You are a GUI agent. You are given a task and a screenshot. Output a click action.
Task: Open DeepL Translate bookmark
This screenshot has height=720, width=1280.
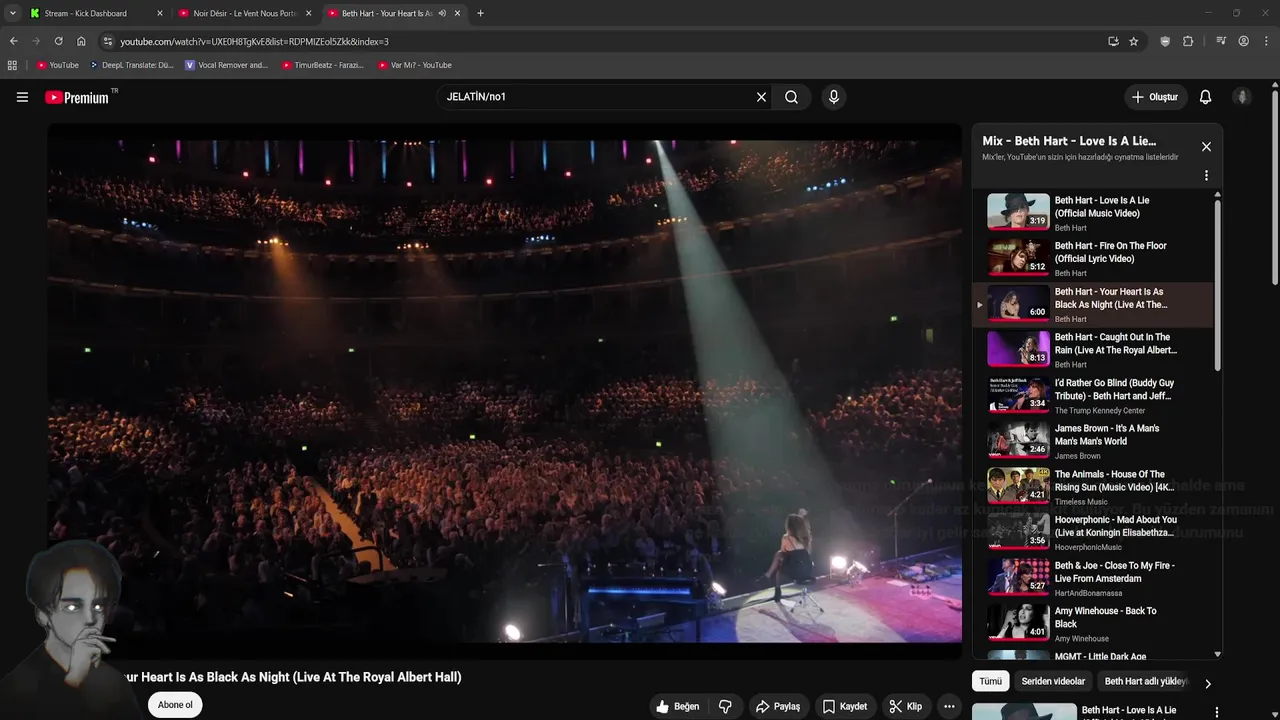[x=131, y=65]
